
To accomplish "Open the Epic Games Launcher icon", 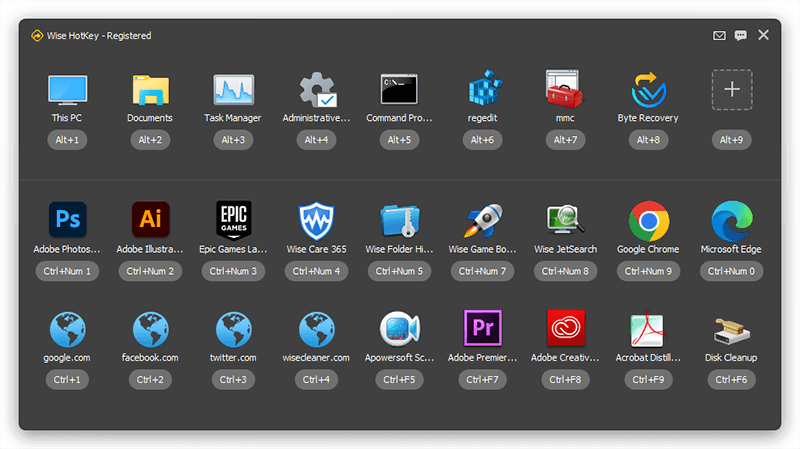I will point(234,220).
